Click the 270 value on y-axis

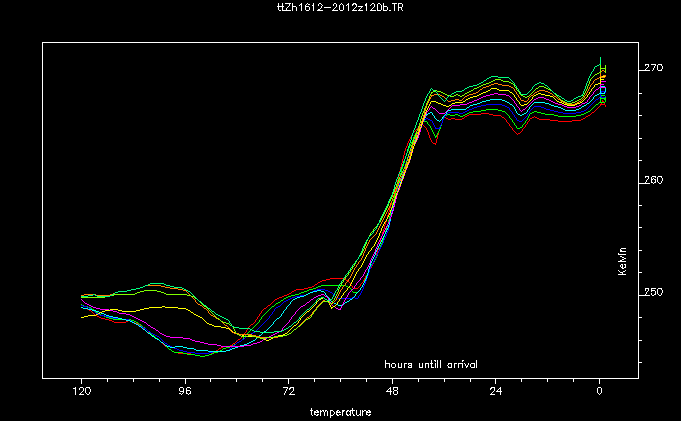click(x=653, y=68)
